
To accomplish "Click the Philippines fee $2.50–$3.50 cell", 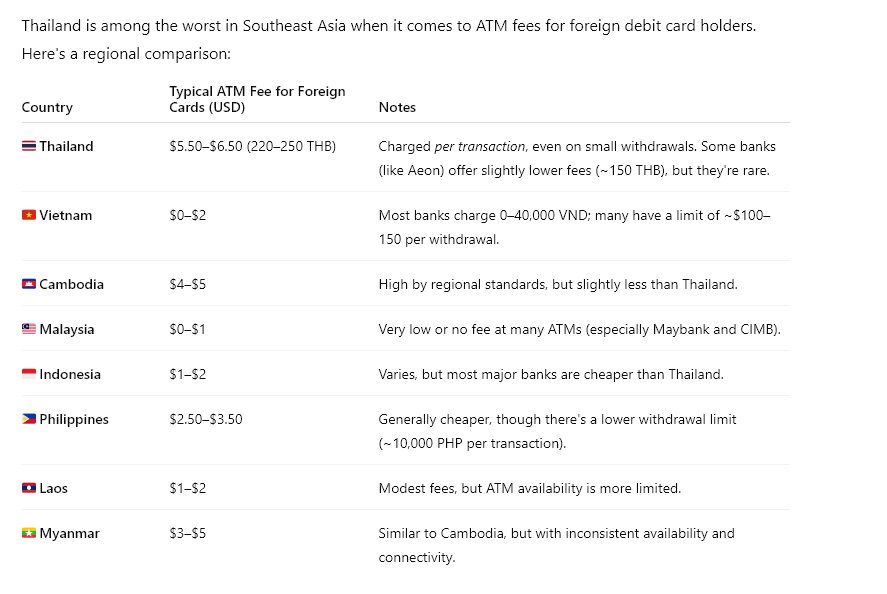I will 206,419.
